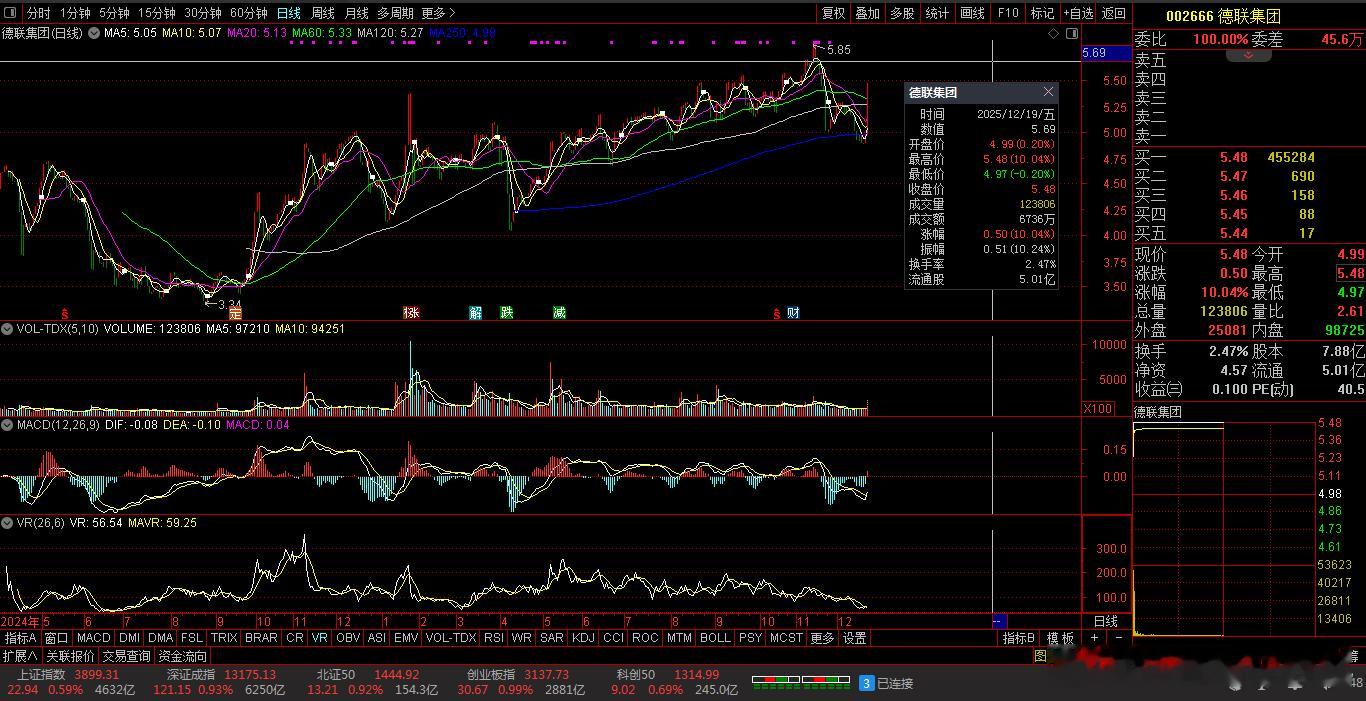Open 更多 indicators in the bottom bar

pyautogui.click(x=822, y=638)
